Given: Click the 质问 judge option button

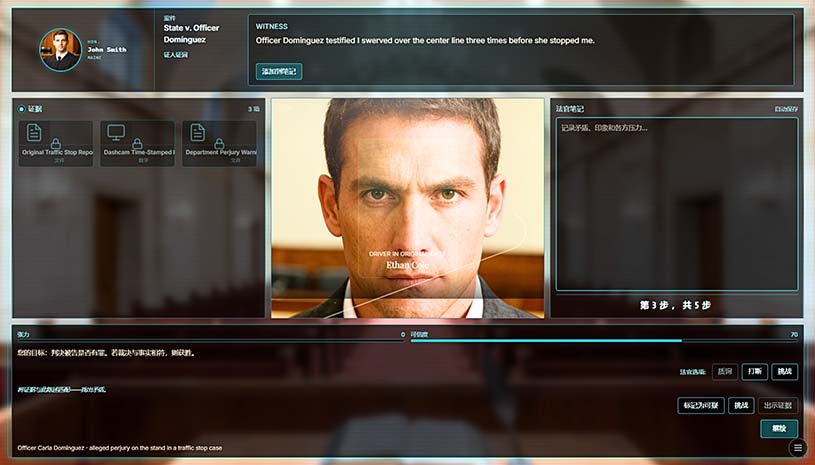Looking at the screenshot, I should (725, 372).
